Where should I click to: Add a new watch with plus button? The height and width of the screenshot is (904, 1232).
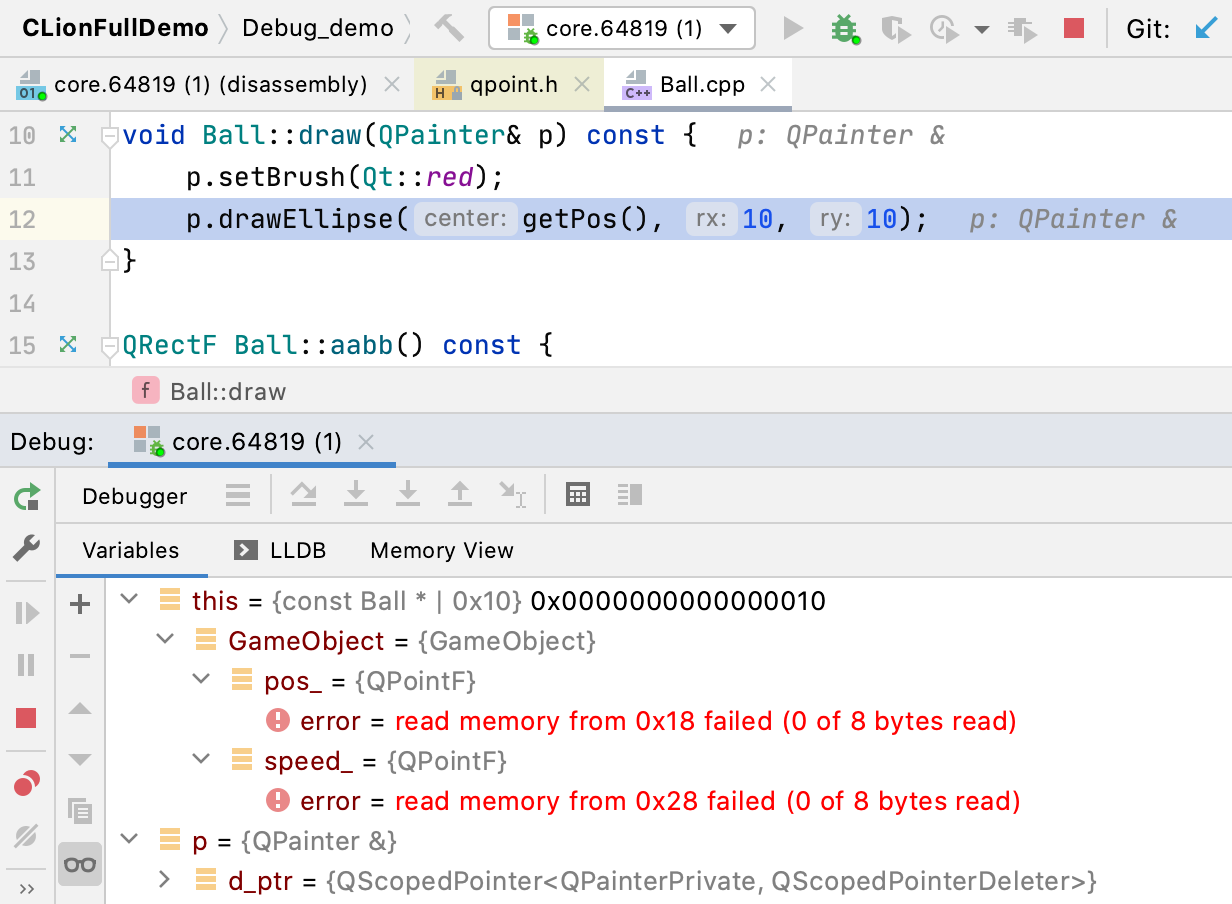pyautogui.click(x=80, y=604)
